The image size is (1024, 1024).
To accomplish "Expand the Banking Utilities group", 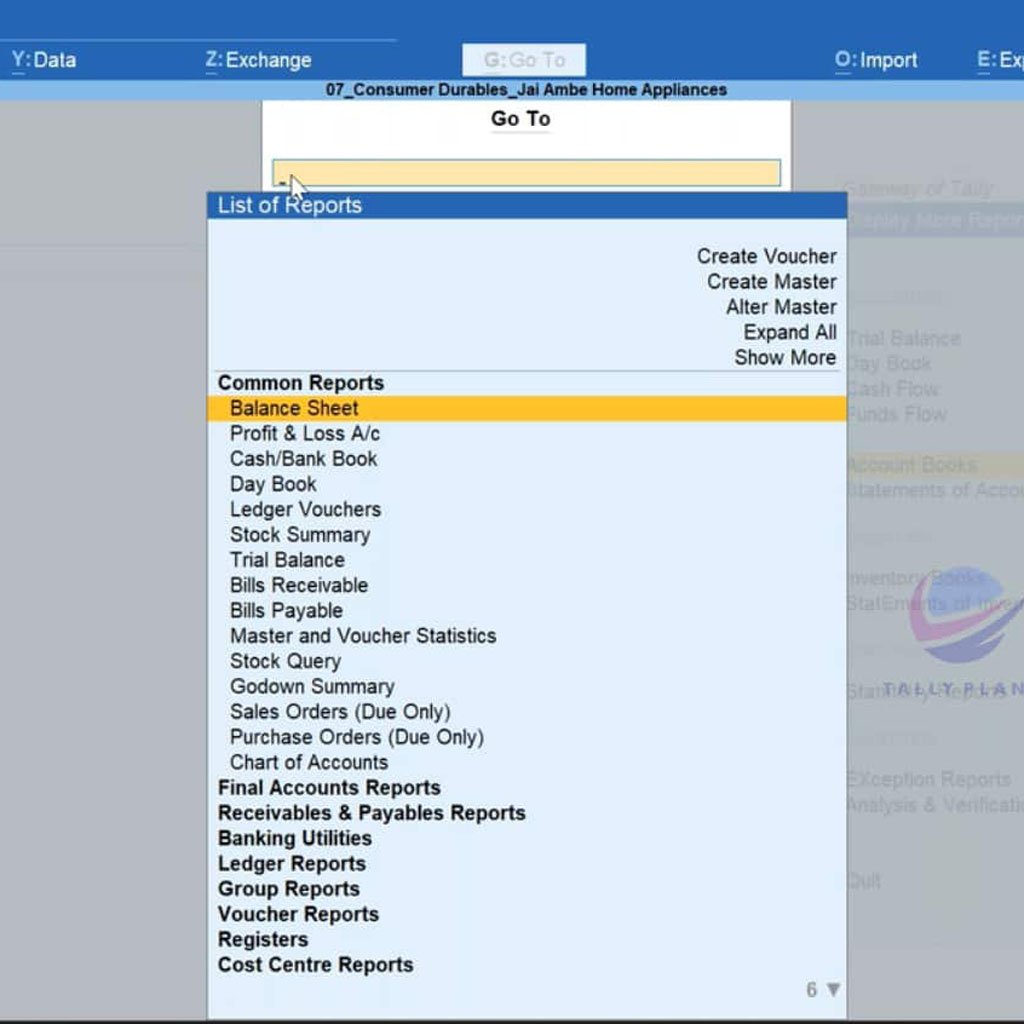I will [x=295, y=838].
